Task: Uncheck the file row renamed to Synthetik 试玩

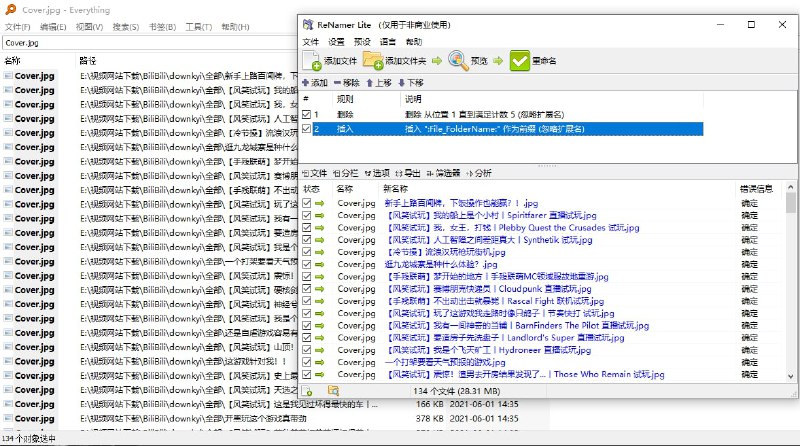Action: tap(306, 240)
